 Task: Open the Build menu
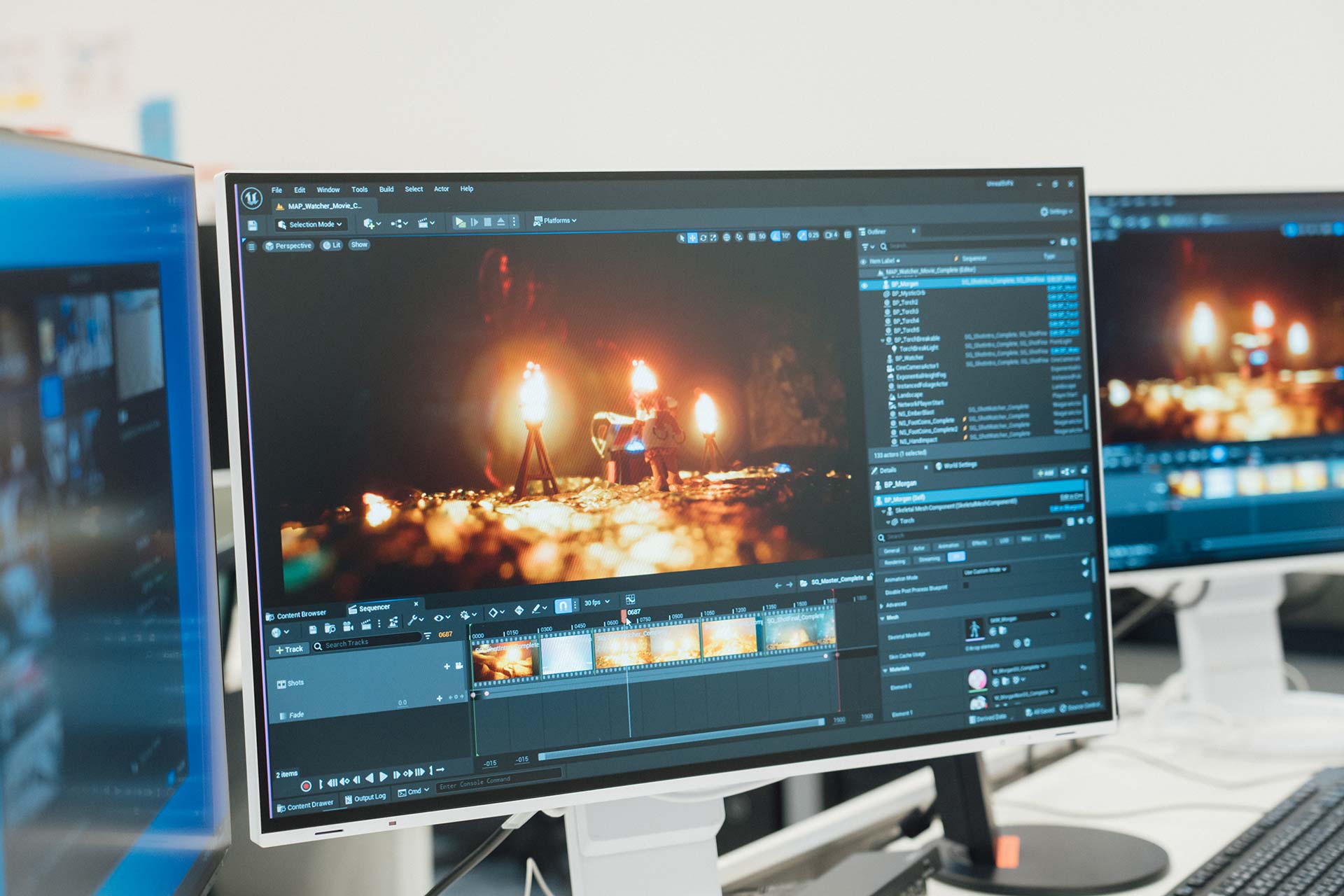[x=386, y=189]
